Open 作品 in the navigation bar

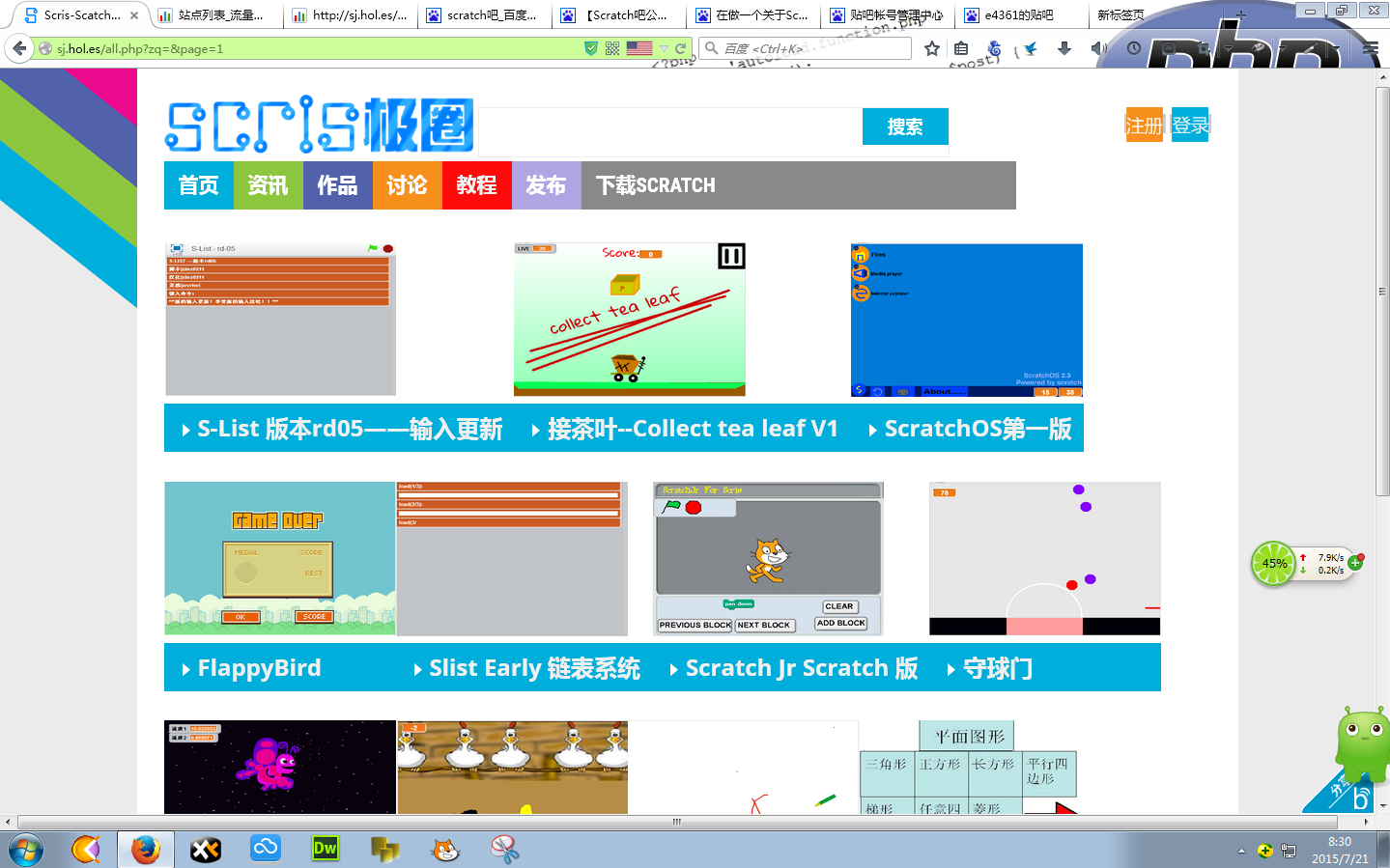[x=338, y=185]
